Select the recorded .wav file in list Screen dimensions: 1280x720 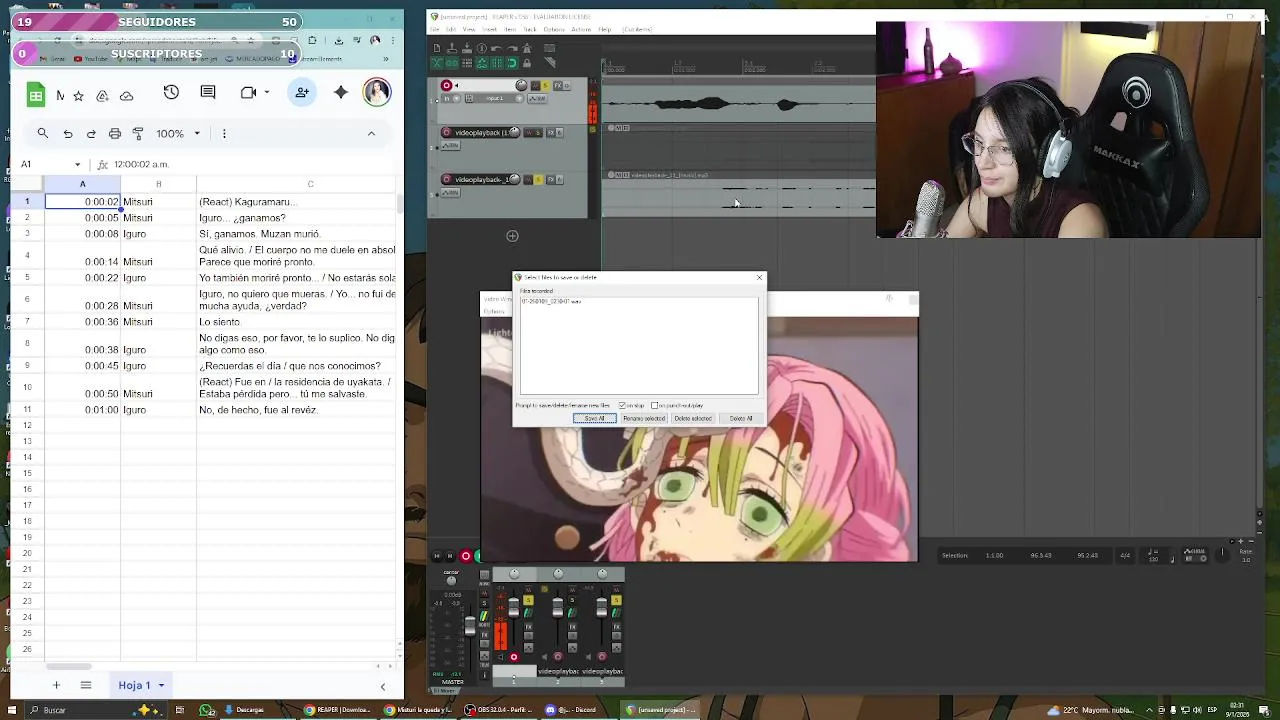(x=550, y=301)
